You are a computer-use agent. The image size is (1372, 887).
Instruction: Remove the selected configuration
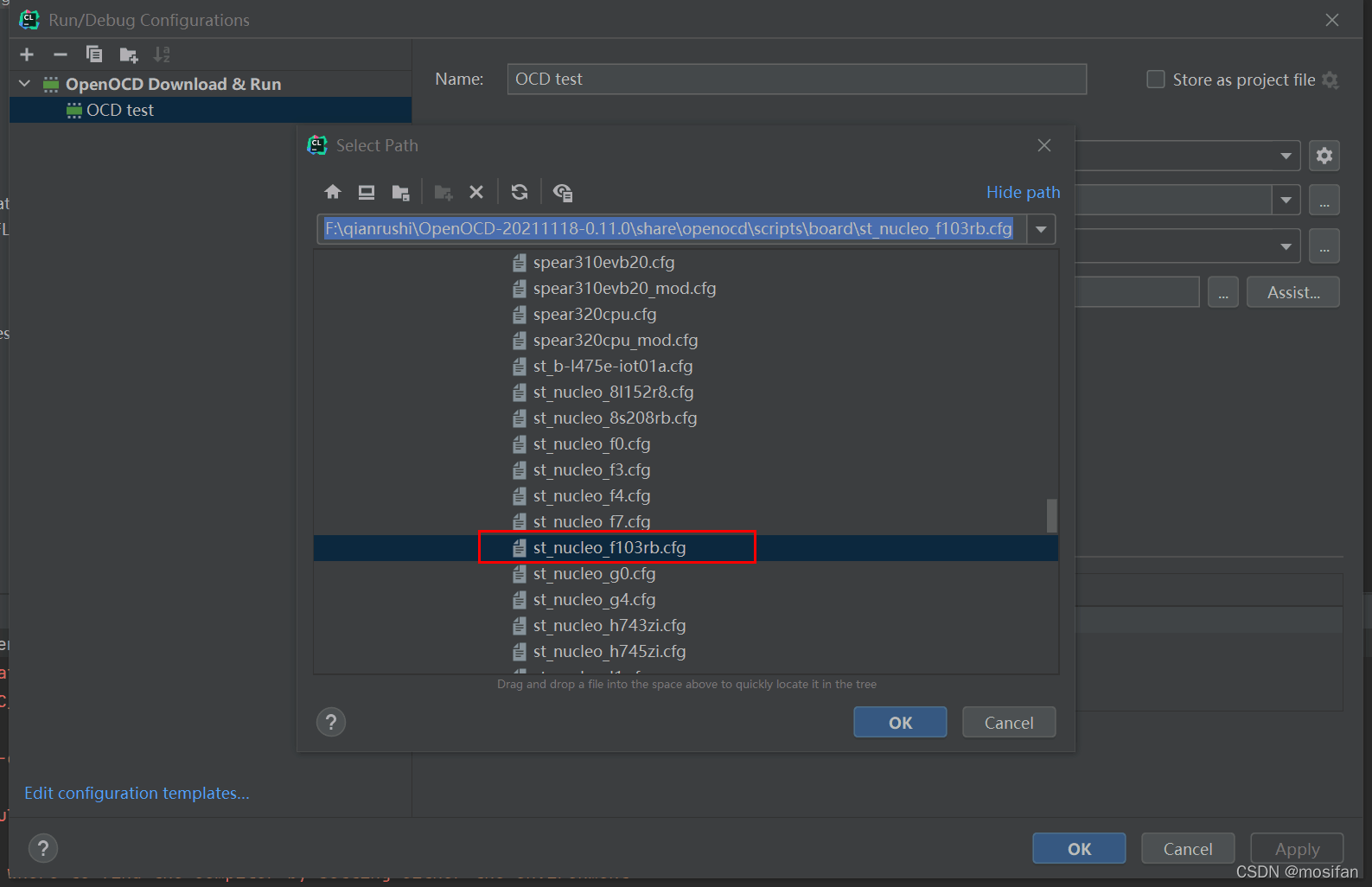[x=60, y=54]
